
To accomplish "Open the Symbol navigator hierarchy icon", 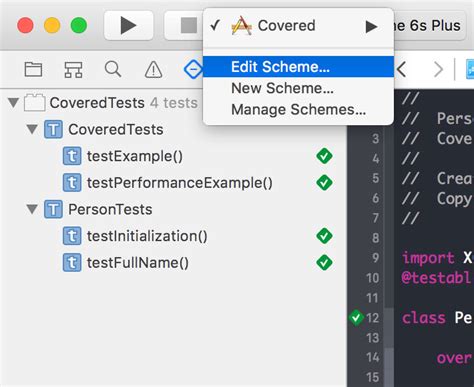I will (73, 70).
